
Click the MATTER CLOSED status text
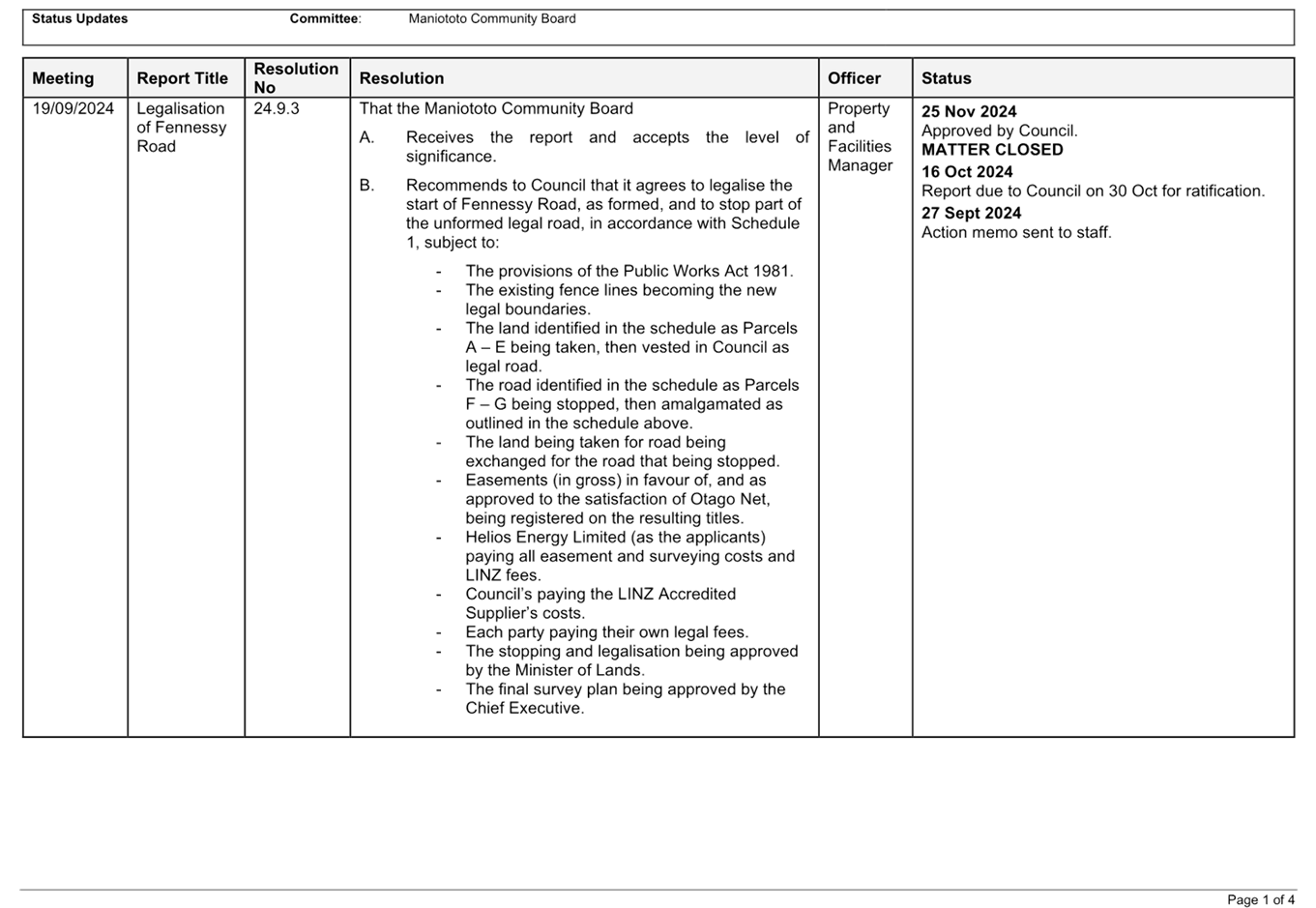point(992,150)
